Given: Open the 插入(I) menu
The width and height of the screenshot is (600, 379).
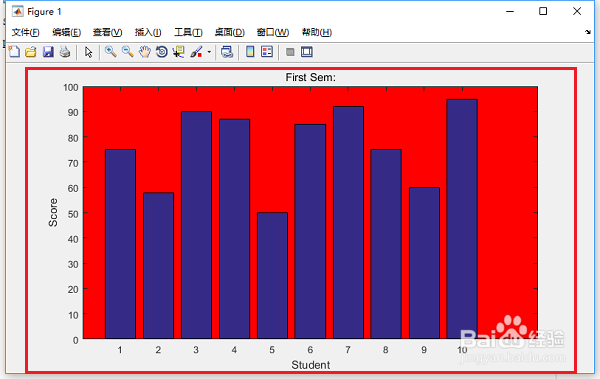Looking at the screenshot, I should [148, 32].
